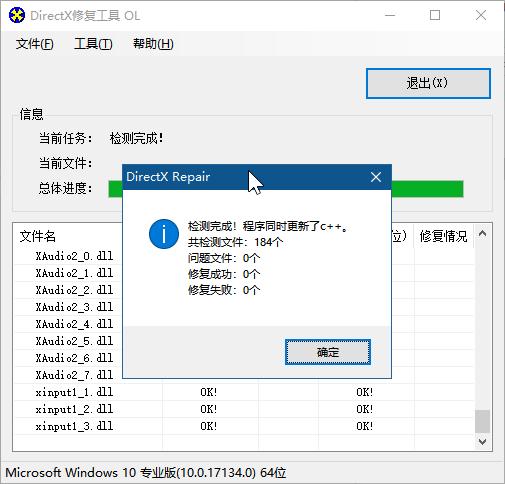Close the DirectX Repair dialog
This screenshot has height=484, width=505.
[x=376, y=177]
